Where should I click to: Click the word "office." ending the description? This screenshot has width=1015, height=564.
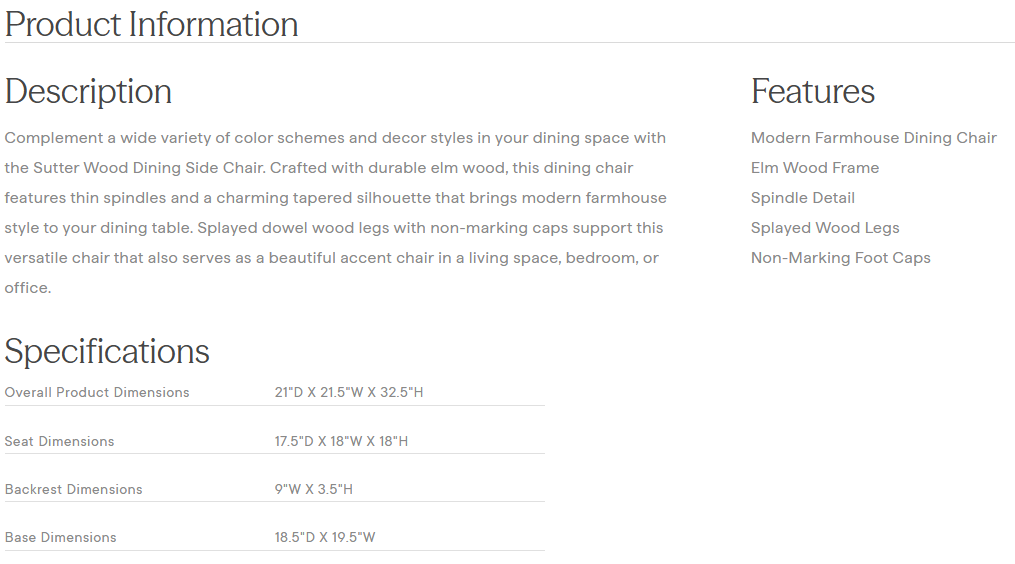click(27, 288)
